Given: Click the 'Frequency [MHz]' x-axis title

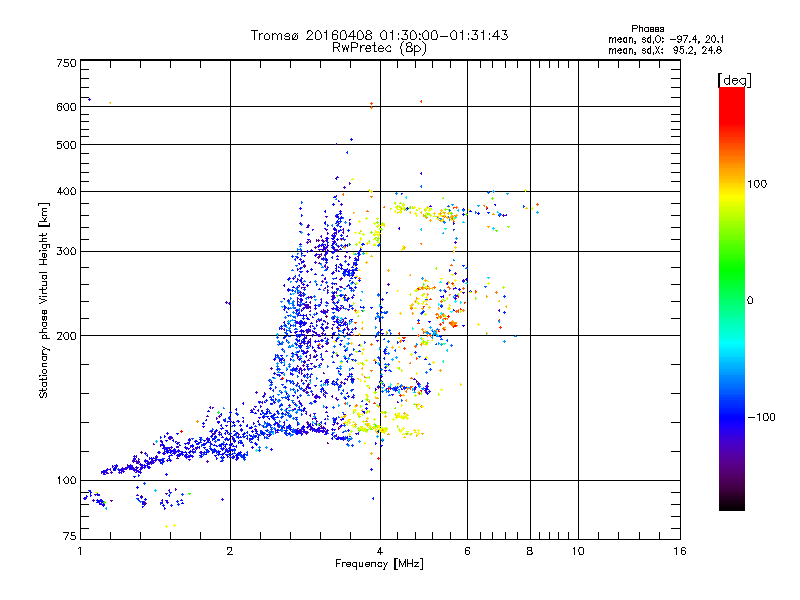Looking at the screenshot, I should tap(379, 564).
